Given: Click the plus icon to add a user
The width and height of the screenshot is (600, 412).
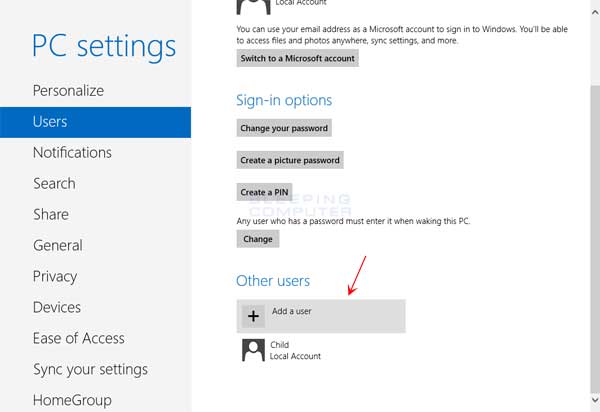Looking at the screenshot, I should click(x=253, y=316).
